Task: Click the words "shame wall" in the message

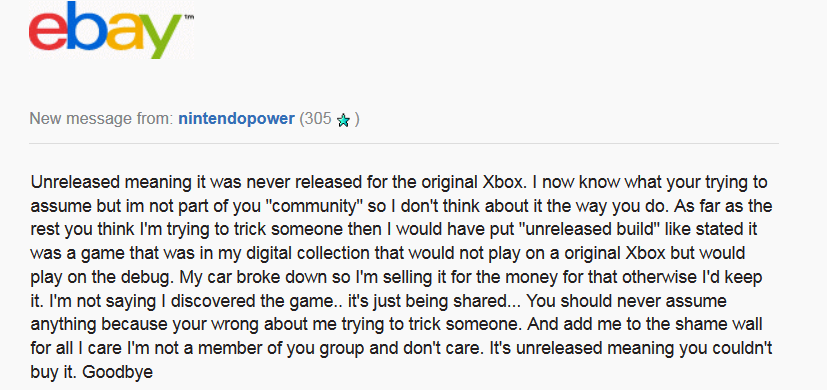Action: (x=724, y=325)
